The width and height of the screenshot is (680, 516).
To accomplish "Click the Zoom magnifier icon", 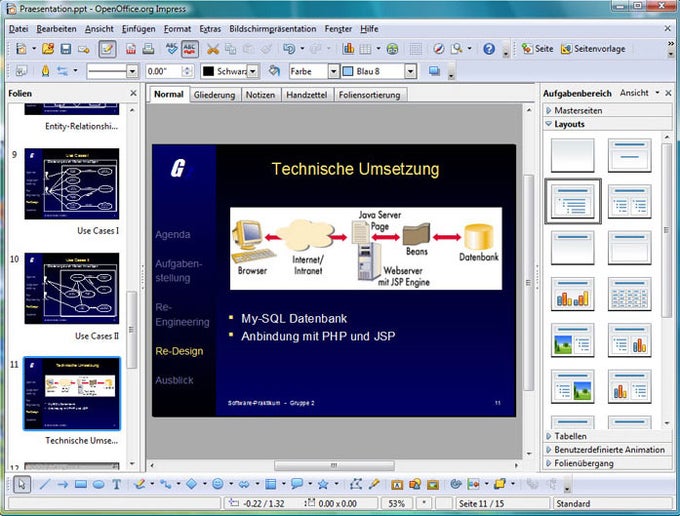I will coord(457,49).
